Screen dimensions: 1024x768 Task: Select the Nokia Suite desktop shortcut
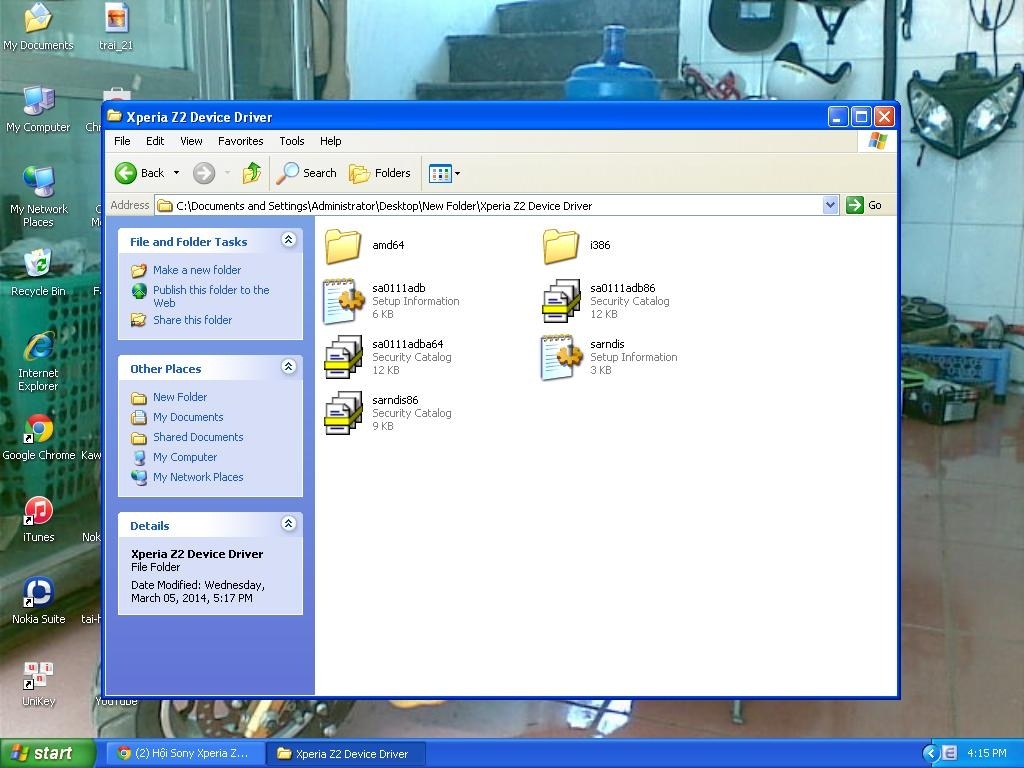(x=39, y=601)
